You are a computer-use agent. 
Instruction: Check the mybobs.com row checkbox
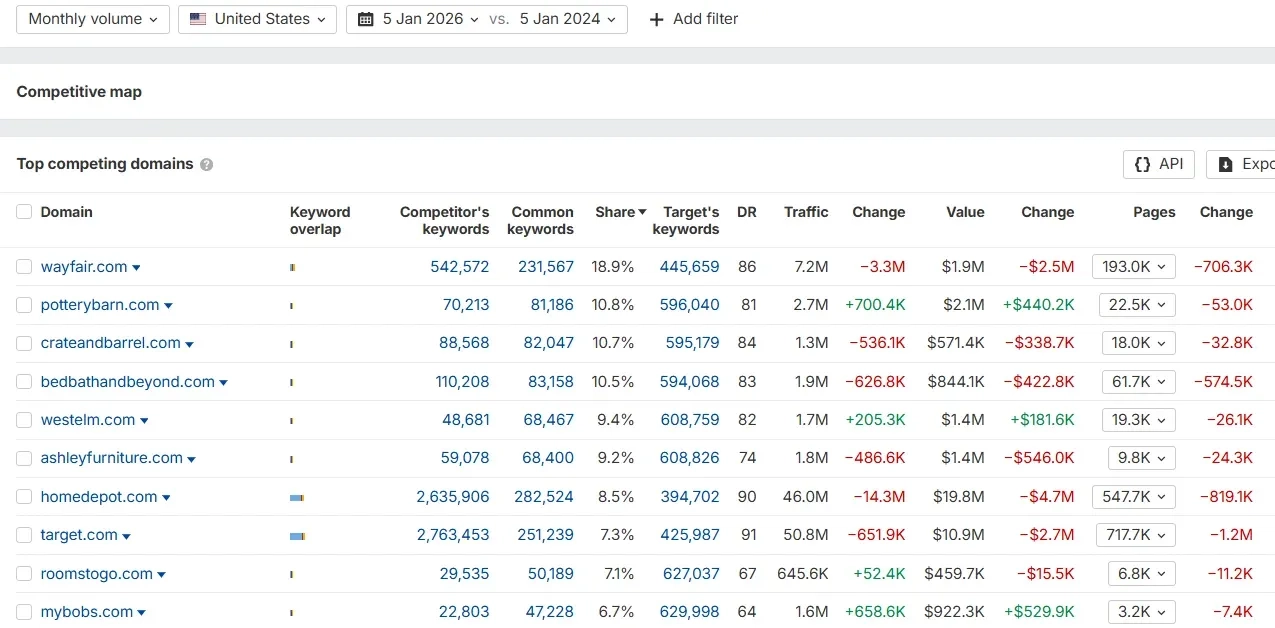tap(24, 612)
